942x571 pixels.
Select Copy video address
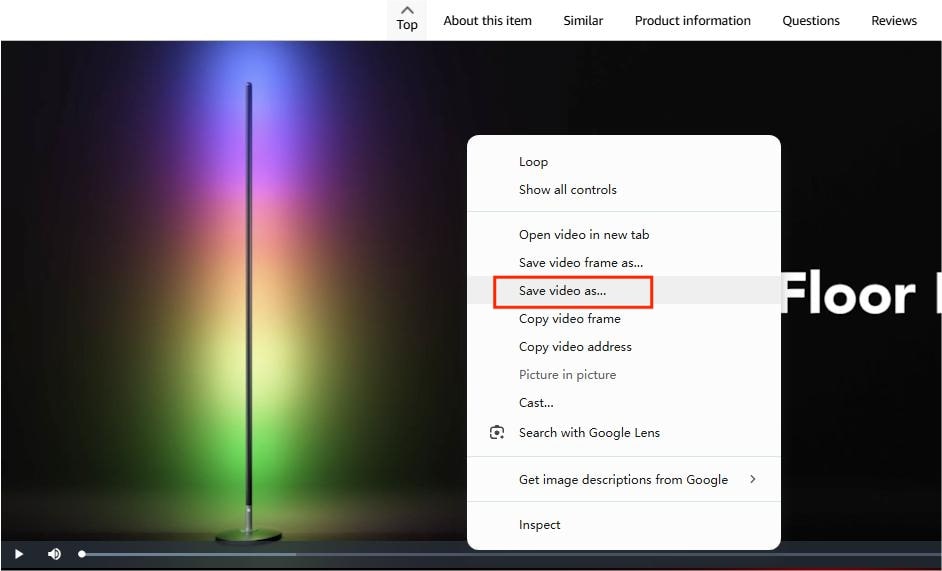tap(624, 346)
